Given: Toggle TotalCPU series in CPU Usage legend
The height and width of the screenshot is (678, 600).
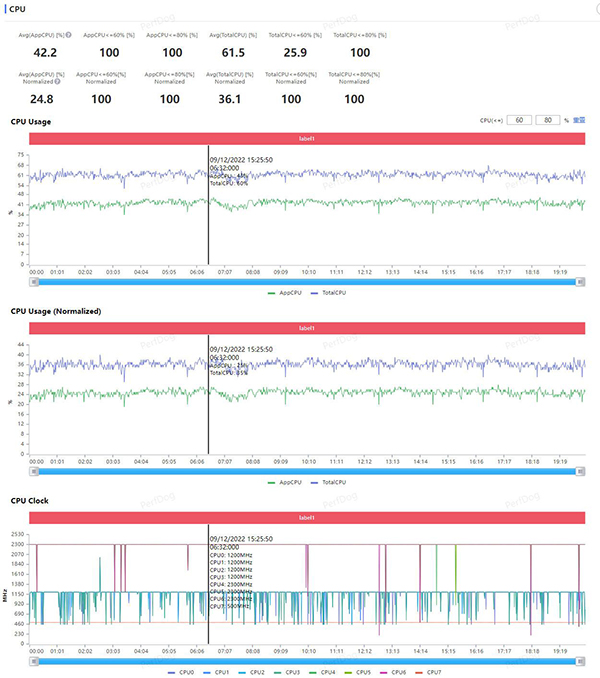Looking at the screenshot, I should click(x=328, y=293).
